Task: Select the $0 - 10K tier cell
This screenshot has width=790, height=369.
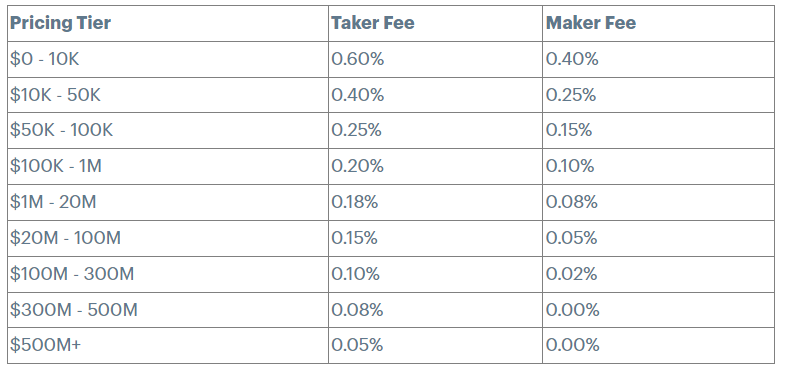Action: (x=168, y=59)
